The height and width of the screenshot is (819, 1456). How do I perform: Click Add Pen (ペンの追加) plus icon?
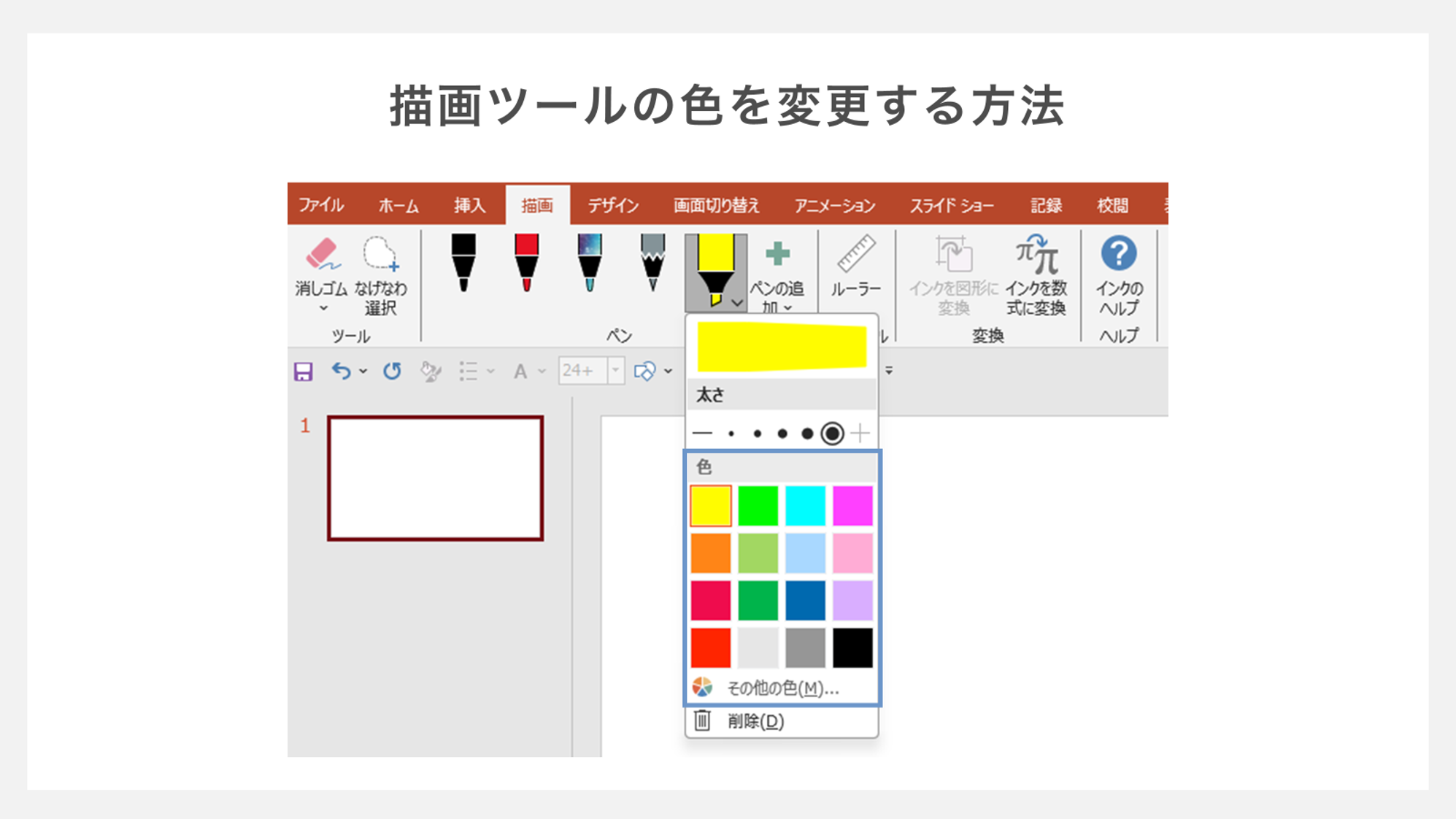click(x=777, y=254)
